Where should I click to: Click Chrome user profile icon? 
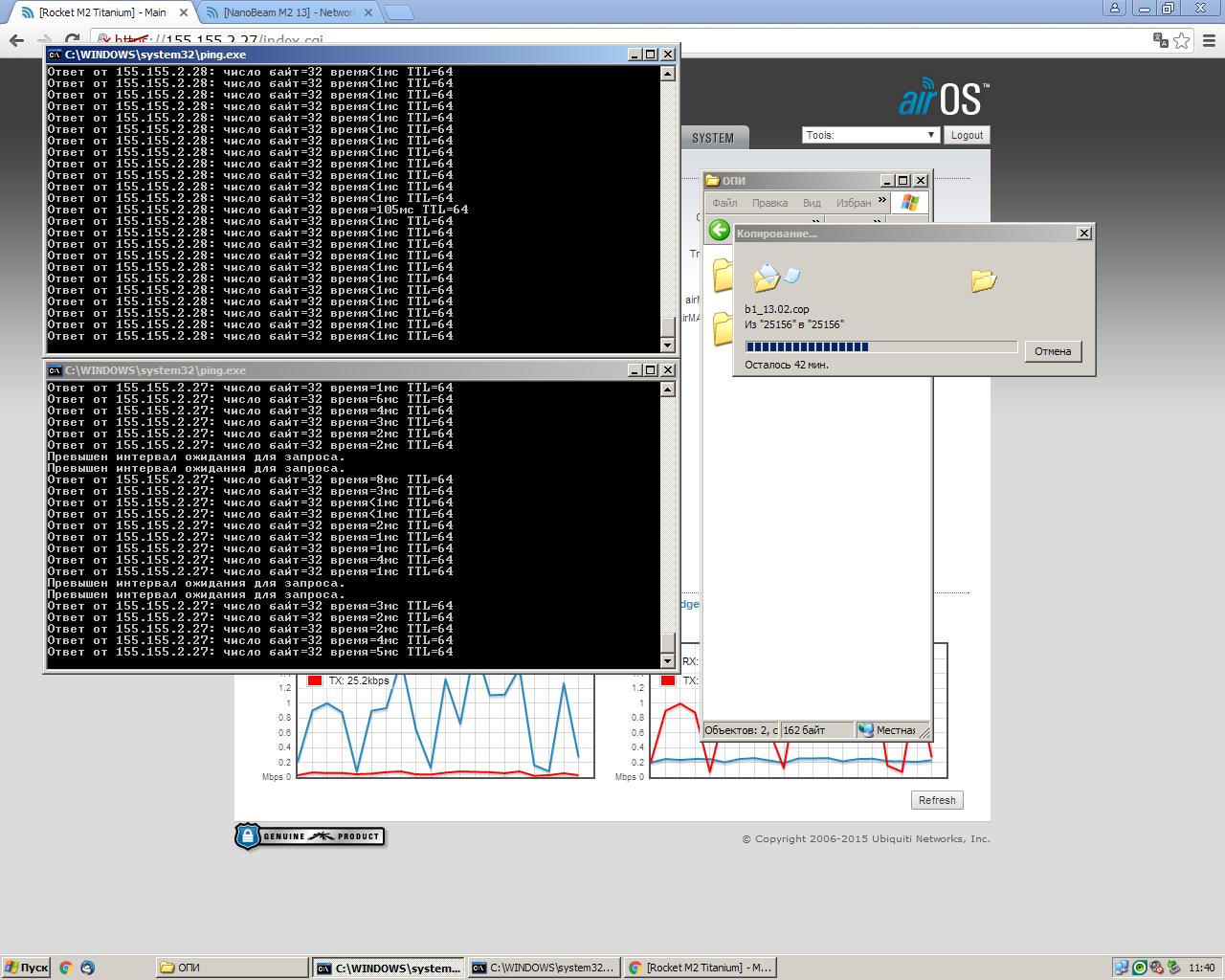[1113, 9]
